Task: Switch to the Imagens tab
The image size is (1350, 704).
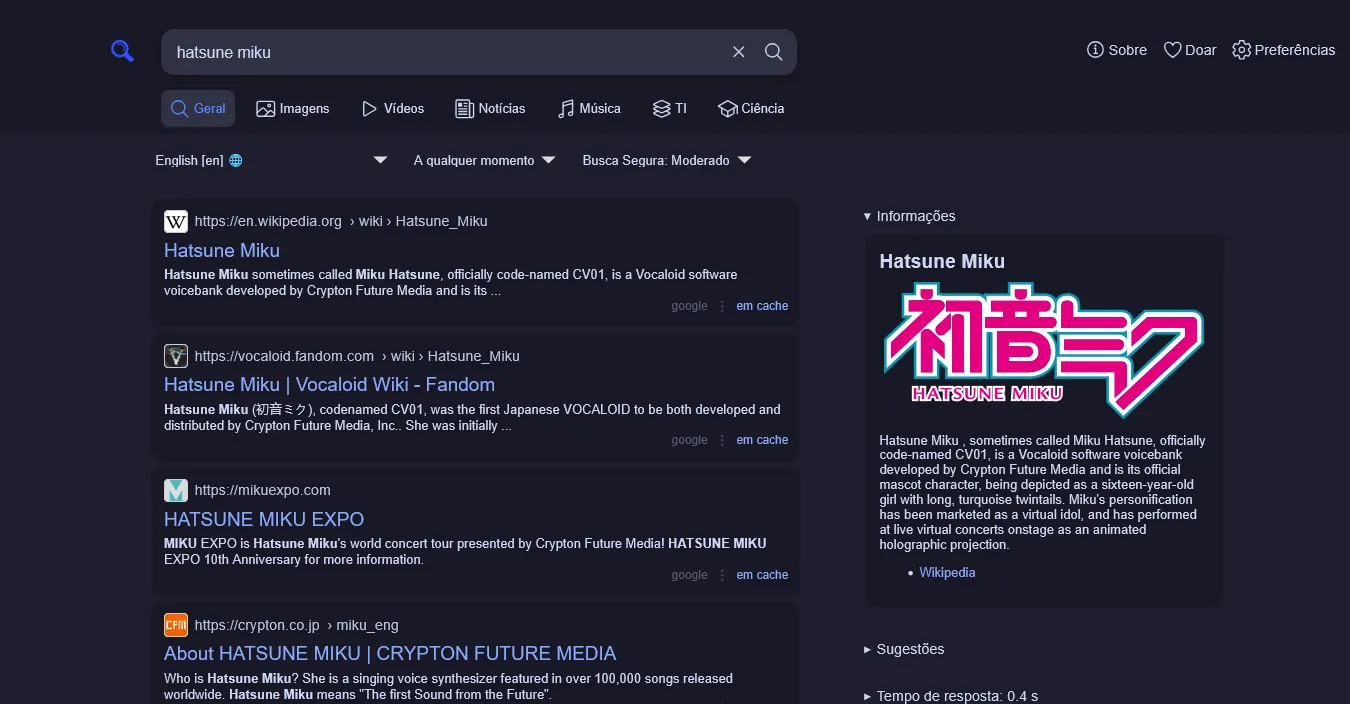Action: pyautogui.click(x=292, y=108)
